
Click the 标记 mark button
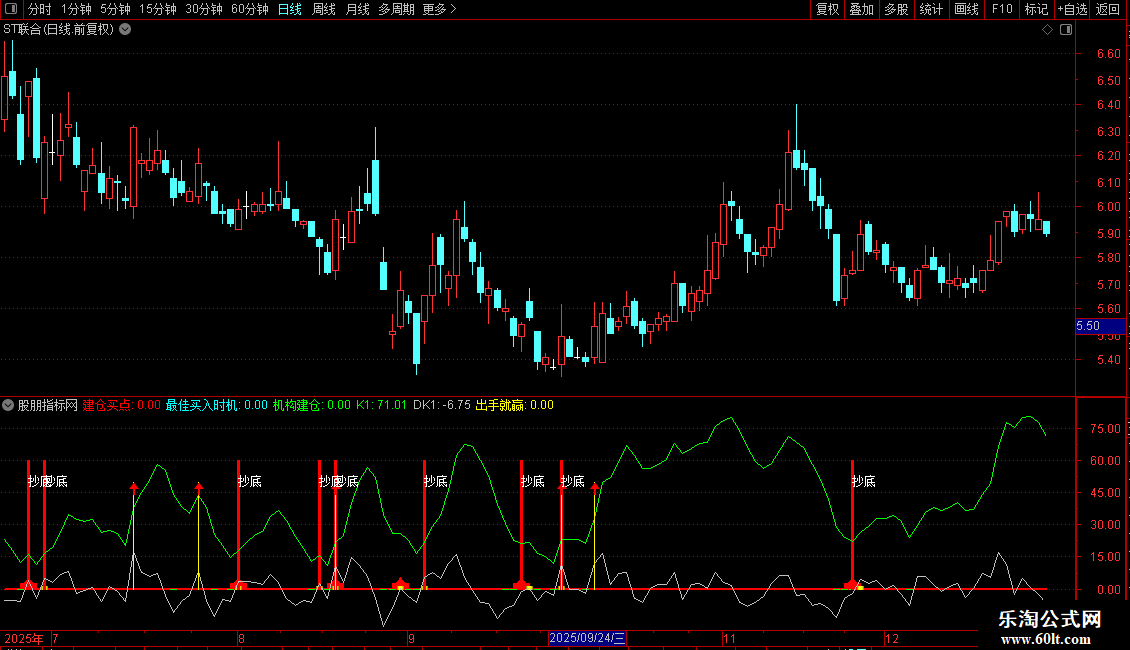1036,9
